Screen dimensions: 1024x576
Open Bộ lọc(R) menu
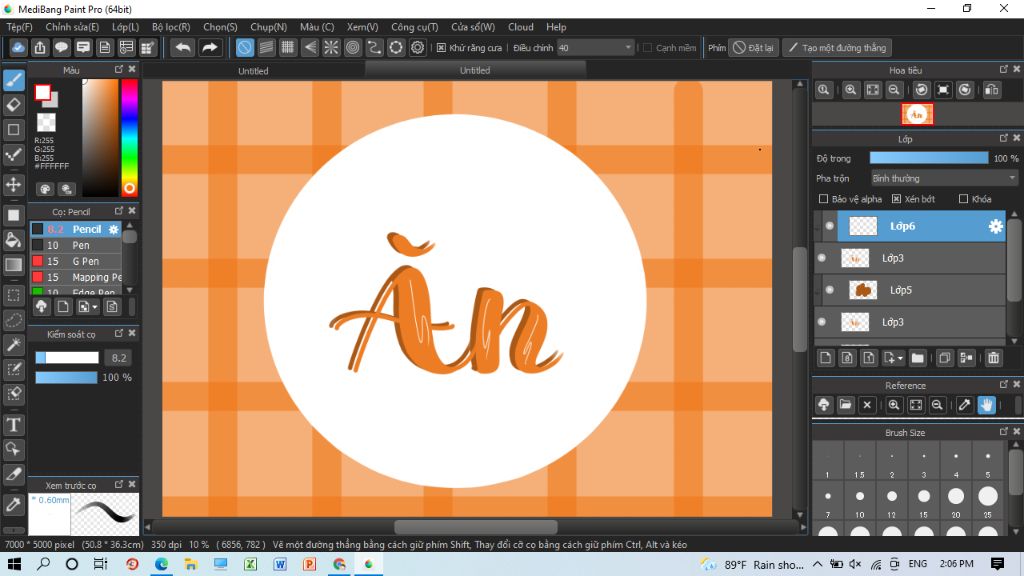coord(171,27)
